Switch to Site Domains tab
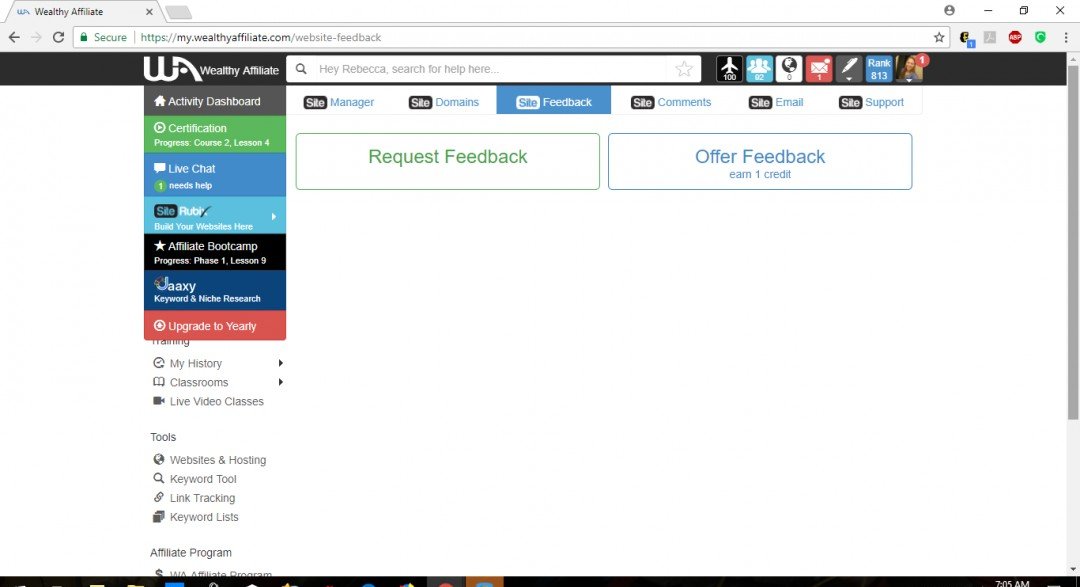This screenshot has width=1080, height=587. pos(444,102)
